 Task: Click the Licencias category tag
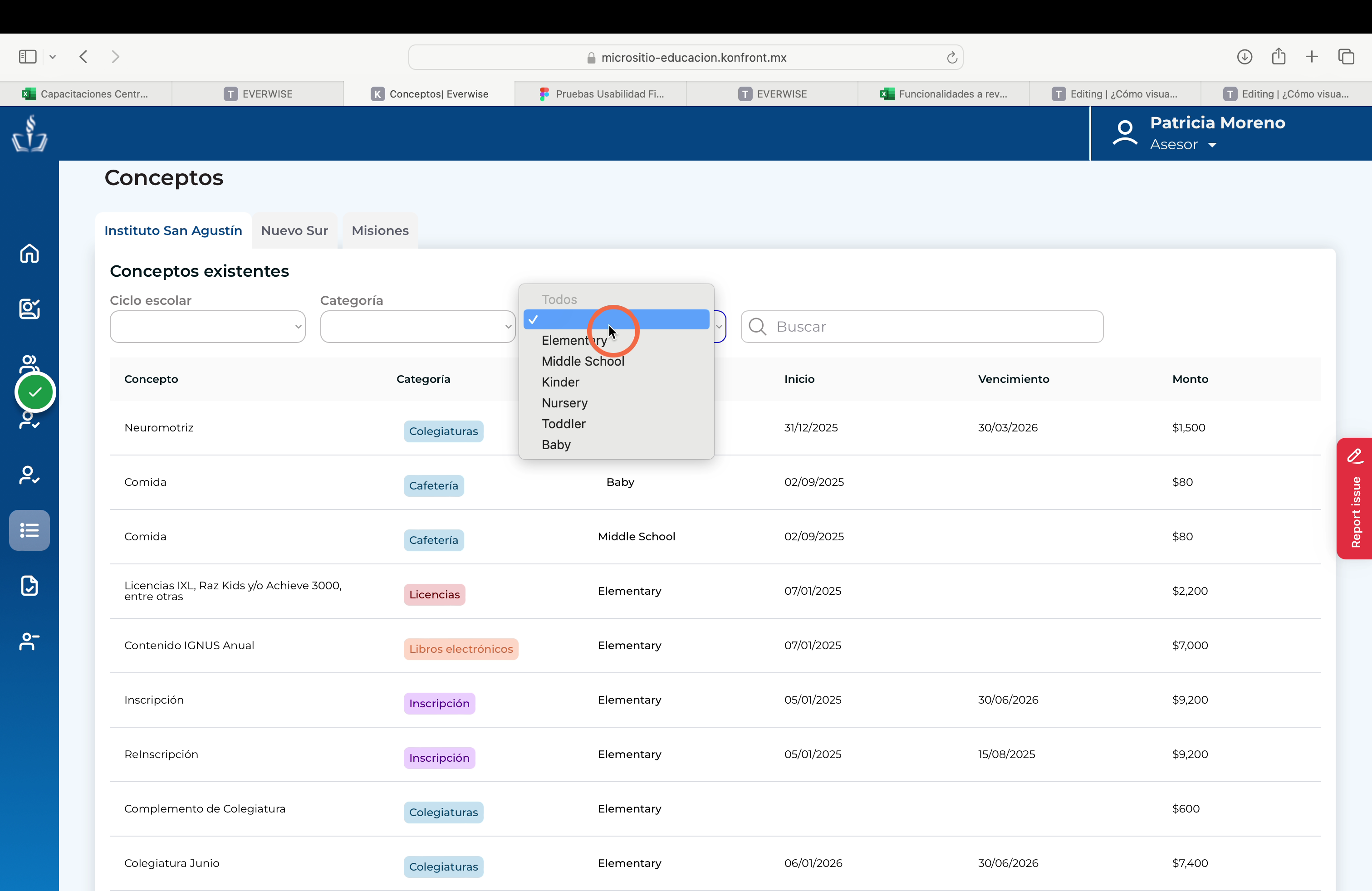click(434, 594)
